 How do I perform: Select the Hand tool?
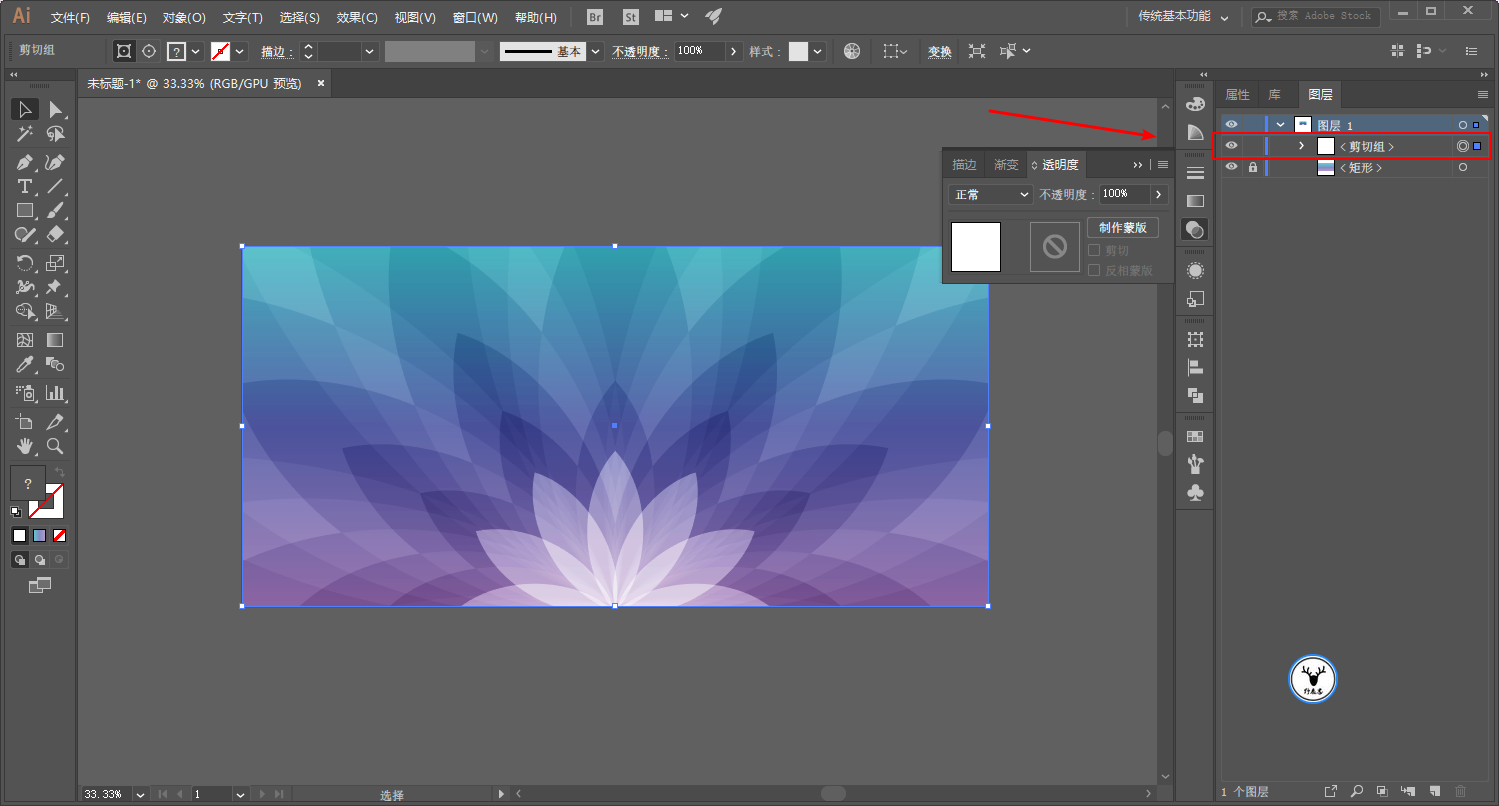click(25, 446)
